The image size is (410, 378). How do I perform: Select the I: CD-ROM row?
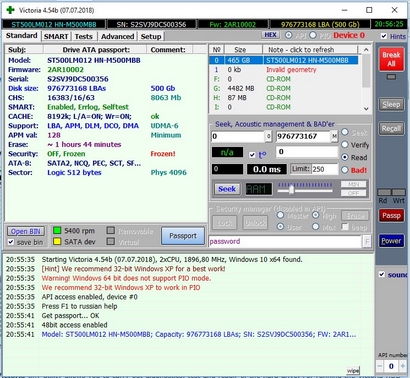point(284,107)
